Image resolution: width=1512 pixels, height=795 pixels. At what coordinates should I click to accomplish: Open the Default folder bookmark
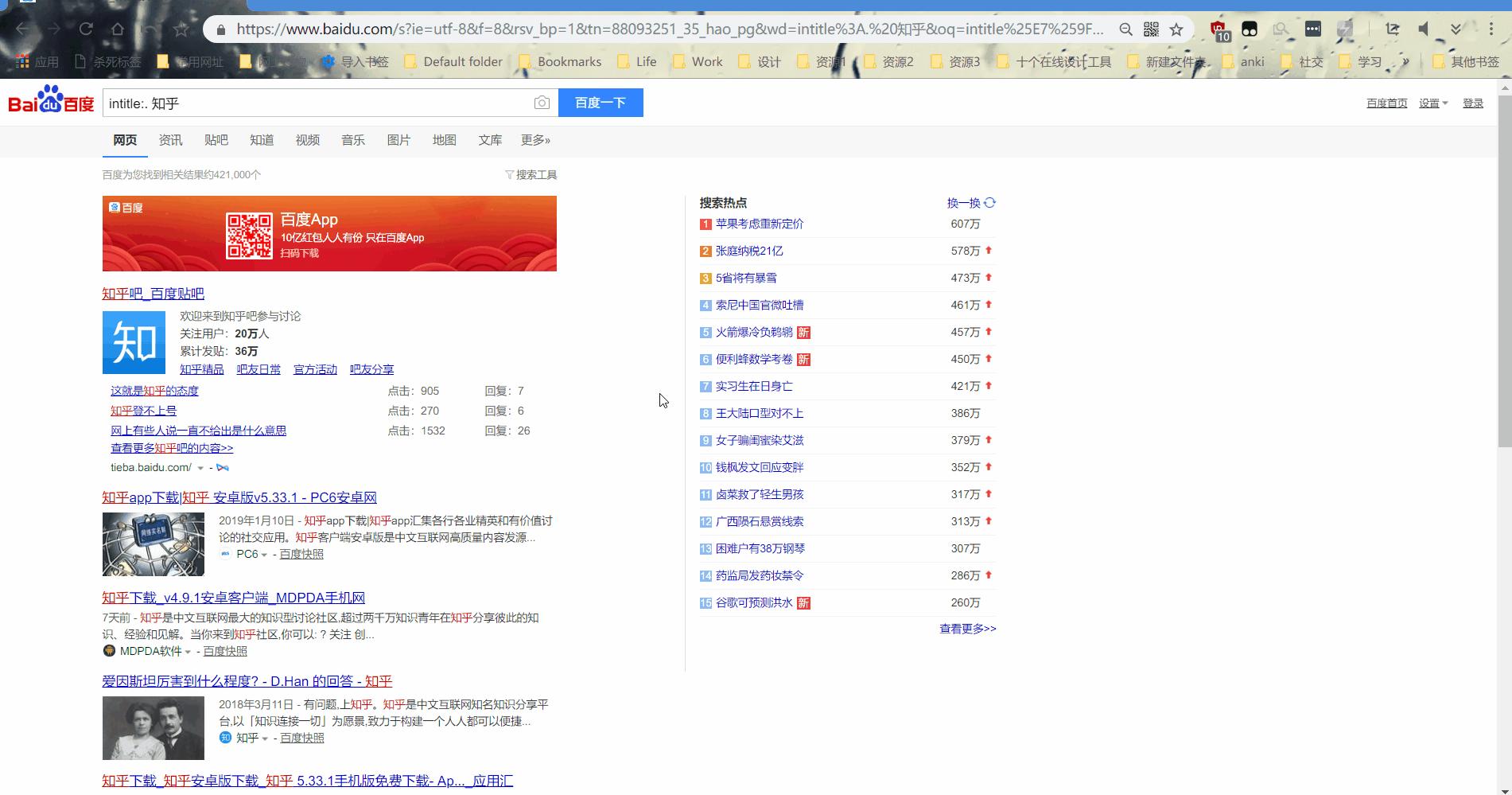click(453, 61)
